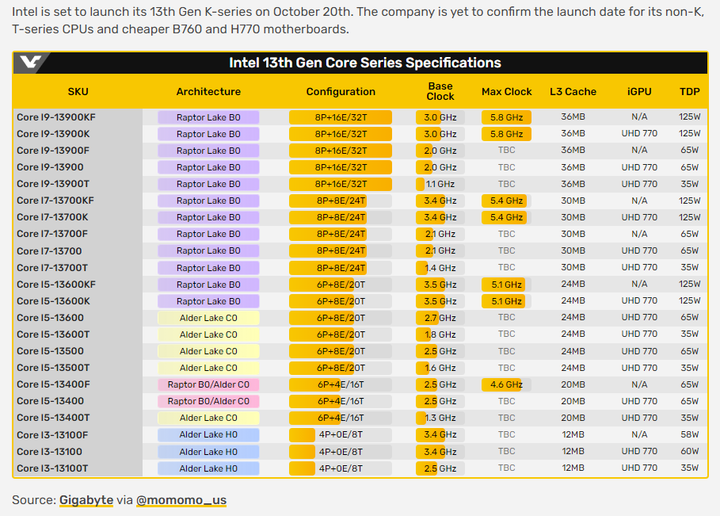Select the Core I5-13400F SKU cell

(78, 384)
